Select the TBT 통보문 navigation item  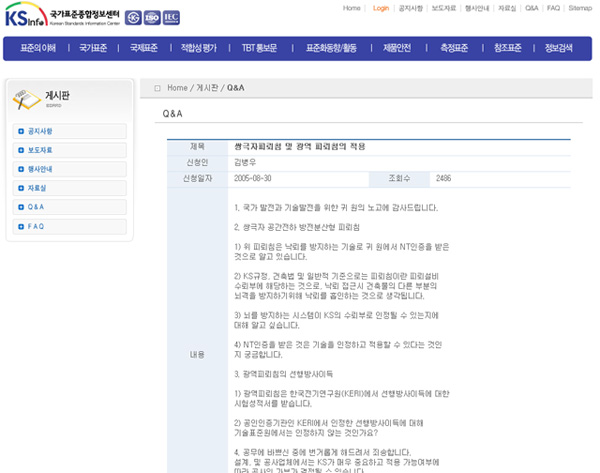pos(262,47)
